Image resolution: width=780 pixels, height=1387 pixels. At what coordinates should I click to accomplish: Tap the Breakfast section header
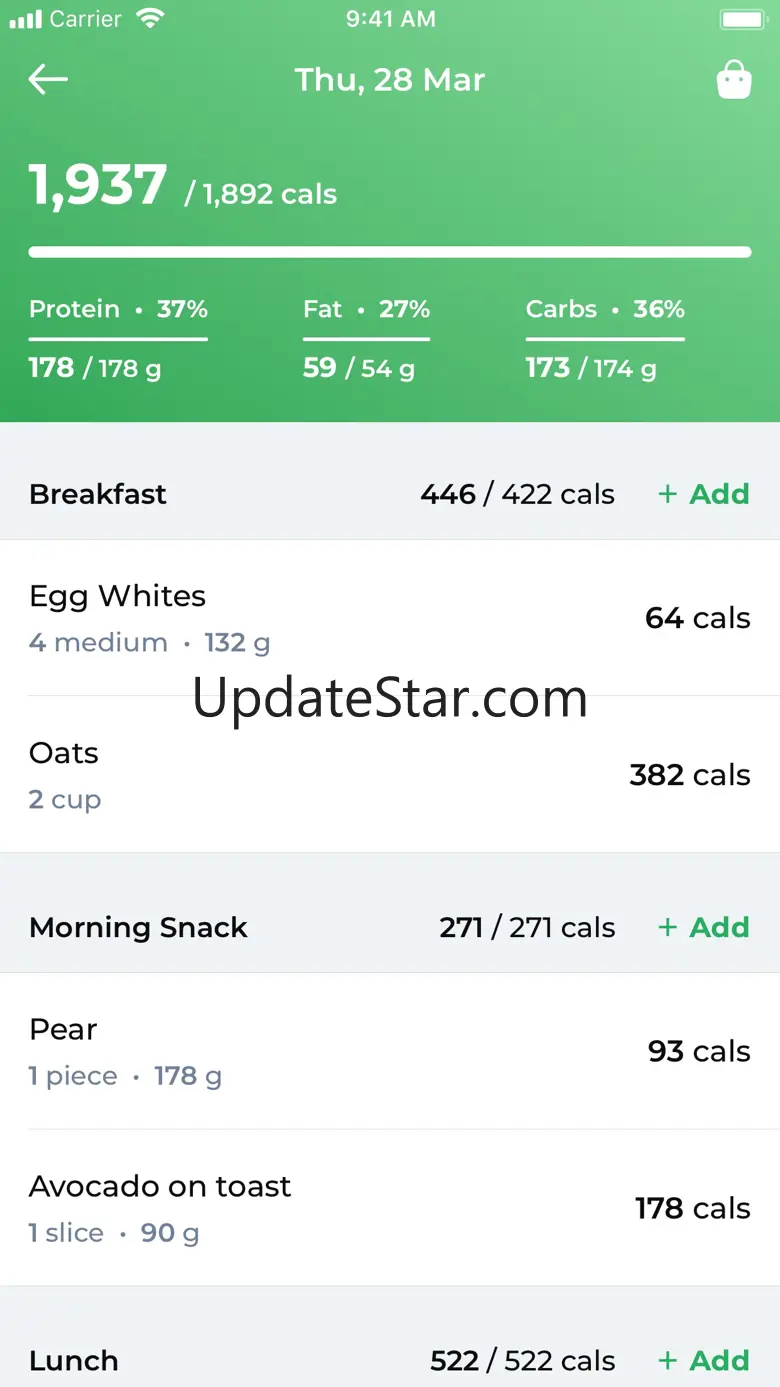pos(98,494)
